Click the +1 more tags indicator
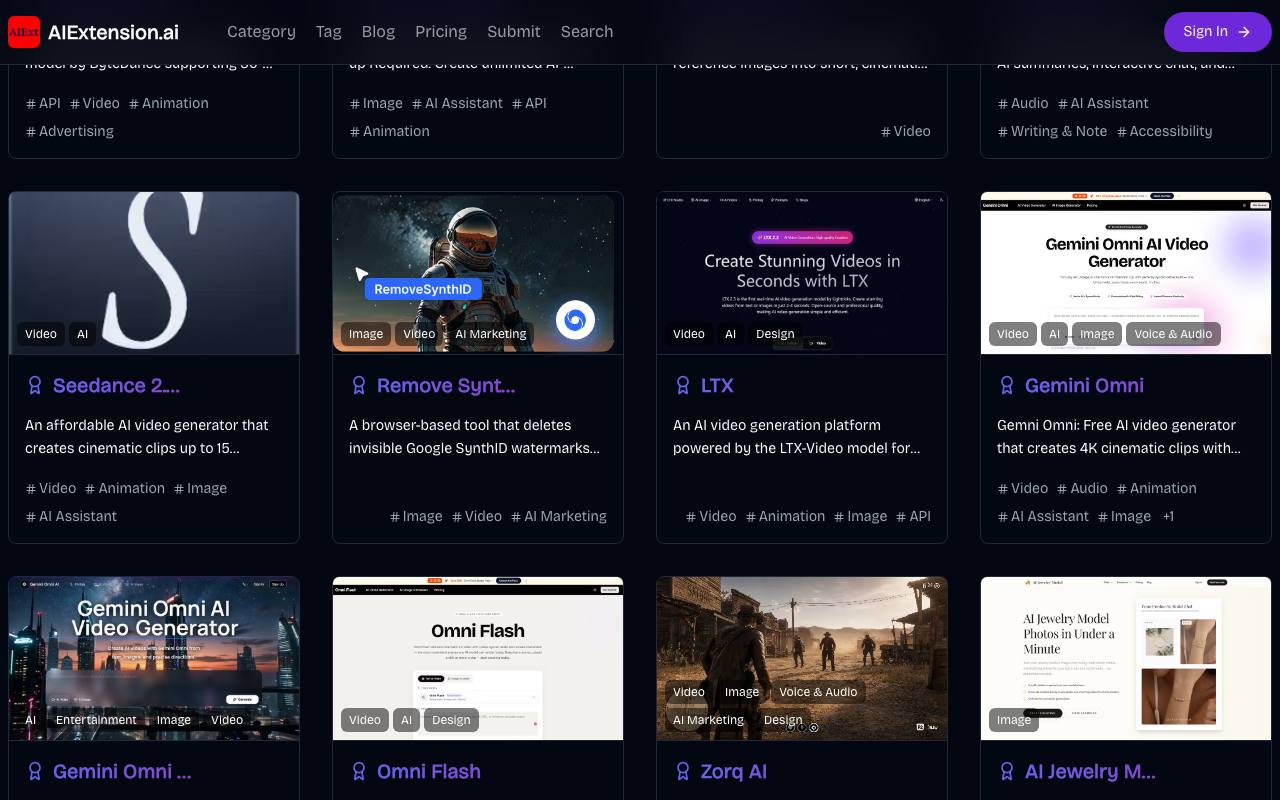 point(1168,516)
